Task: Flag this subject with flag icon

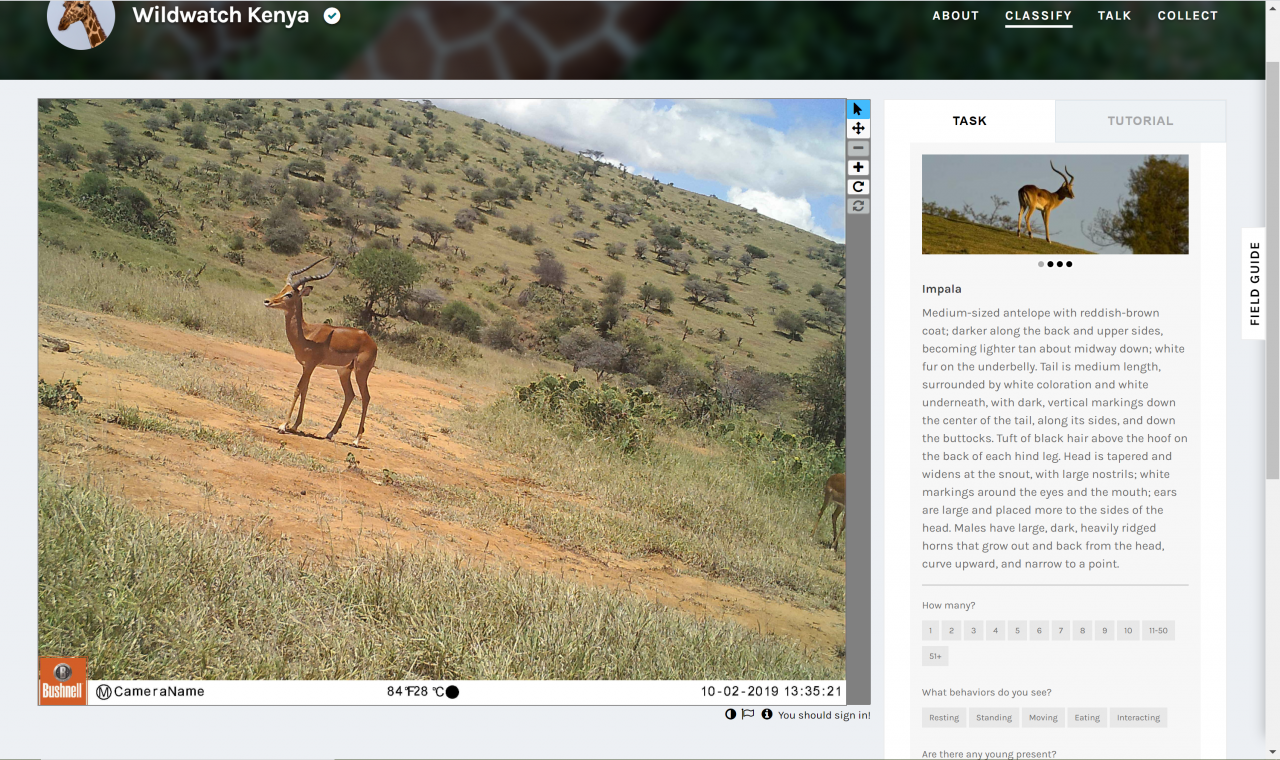Action: coord(748,714)
